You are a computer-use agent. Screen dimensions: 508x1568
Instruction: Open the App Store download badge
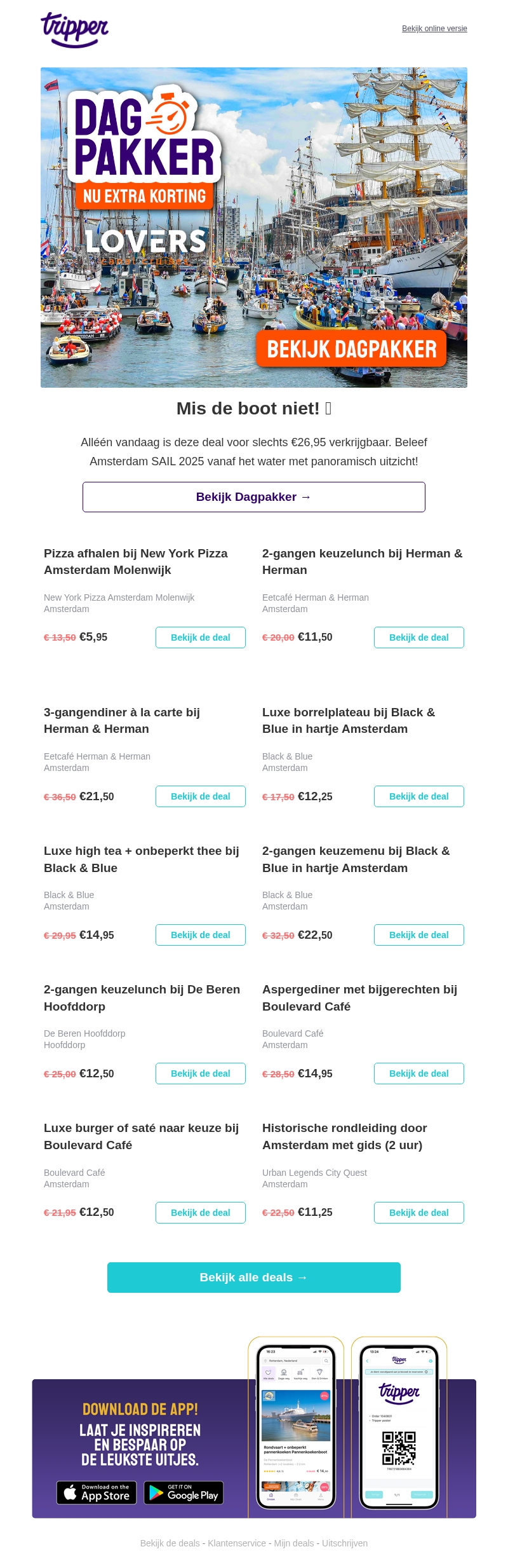point(97,1492)
